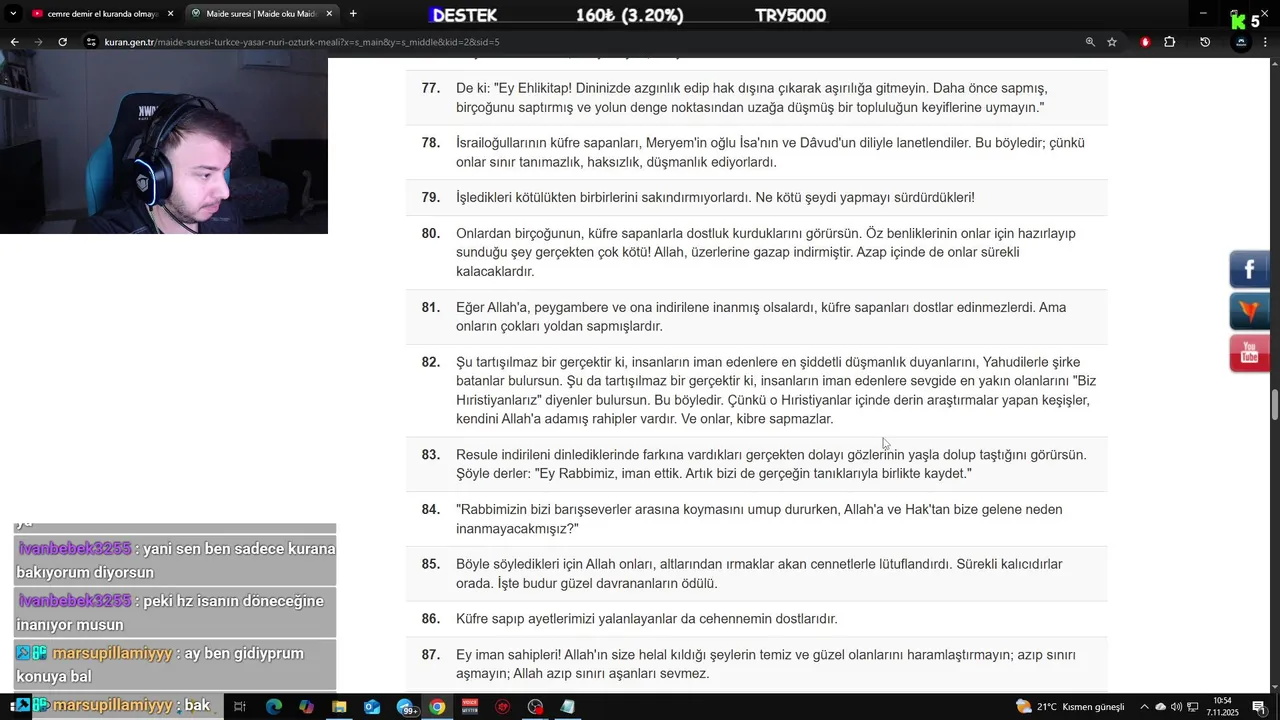This screenshot has width=1280, height=720.
Task: Click verse number 80
Action: pos(430,233)
